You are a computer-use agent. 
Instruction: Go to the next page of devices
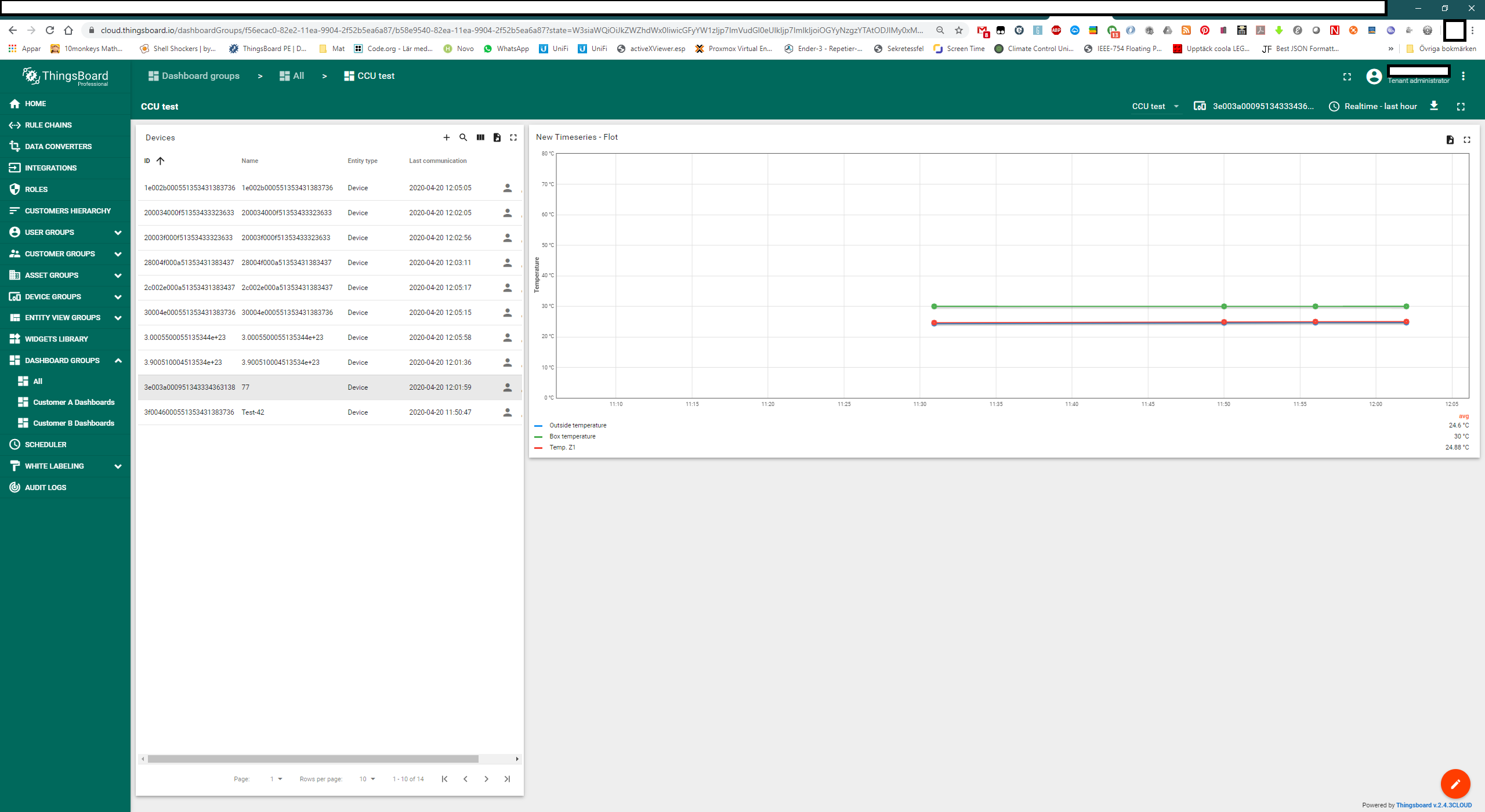tap(486, 779)
